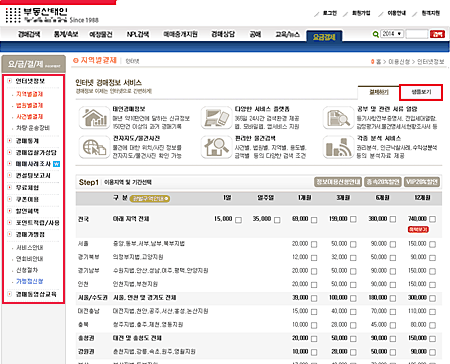450x364 pixels.
Task: Click the gold 관할구역안내 pill button
Action: click(x=150, y=199)
